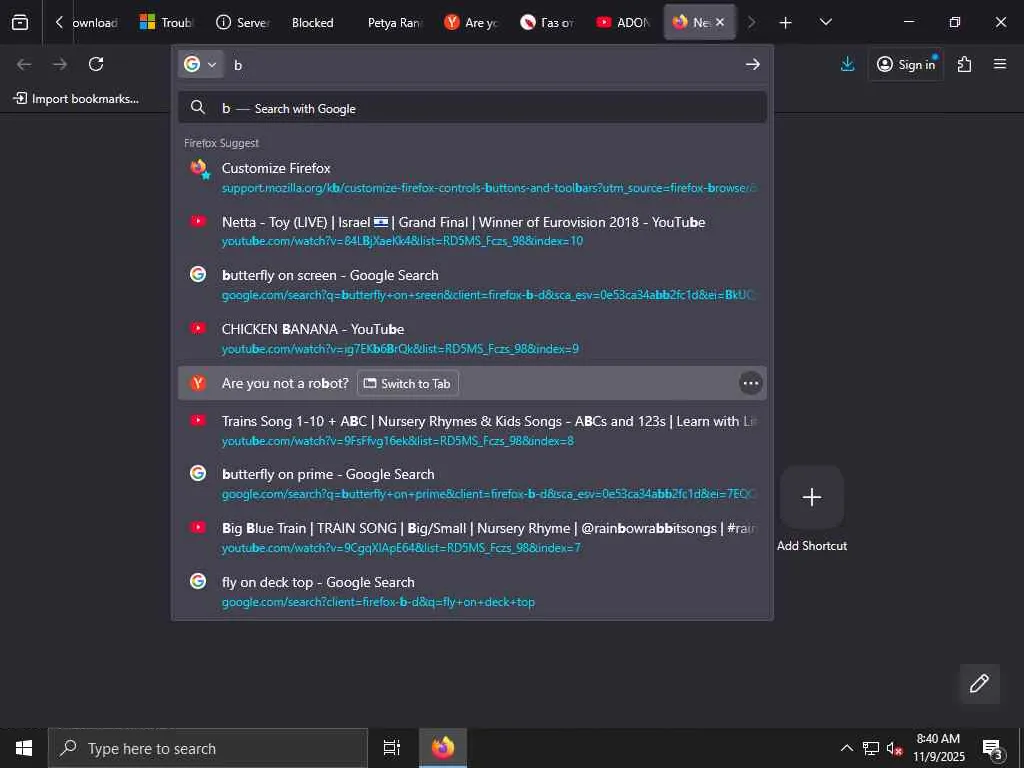Switch to the Troubl Microsoft tab

166,22
